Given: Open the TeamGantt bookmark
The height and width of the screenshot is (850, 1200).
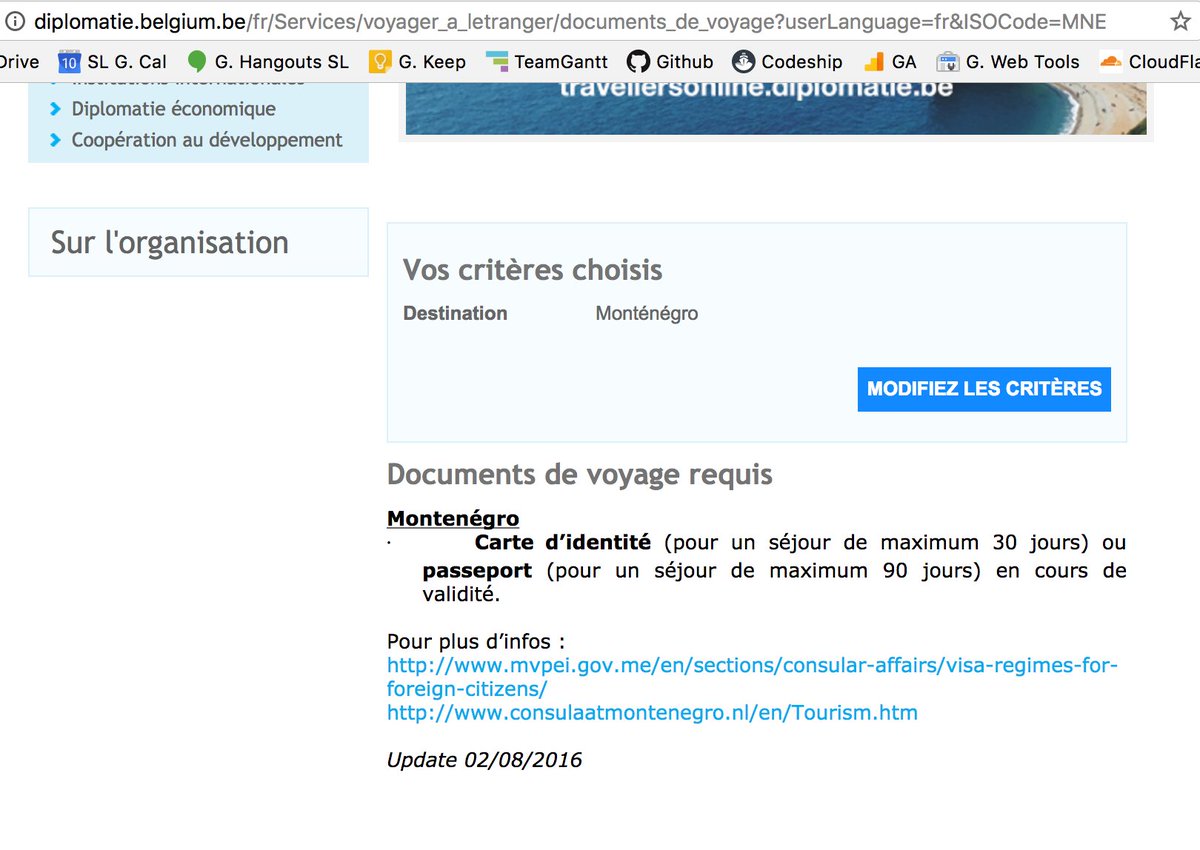Looking at the screenshot, I should click(546, 61).
